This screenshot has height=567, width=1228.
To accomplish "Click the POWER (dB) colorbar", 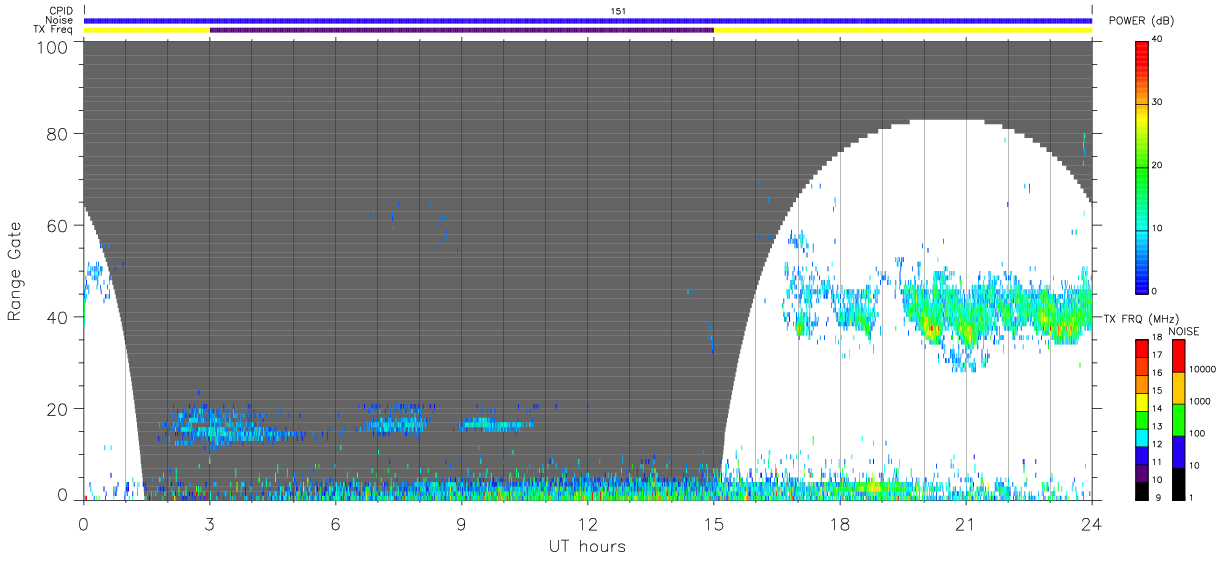I will (1142, 166).
